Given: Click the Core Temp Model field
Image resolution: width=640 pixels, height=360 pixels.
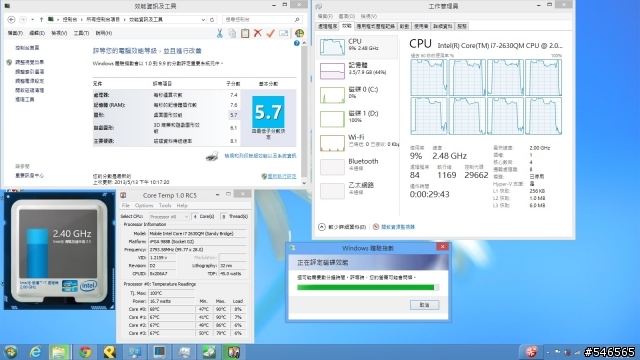Looking at the screenshot, I should click(x=198, y=233).
